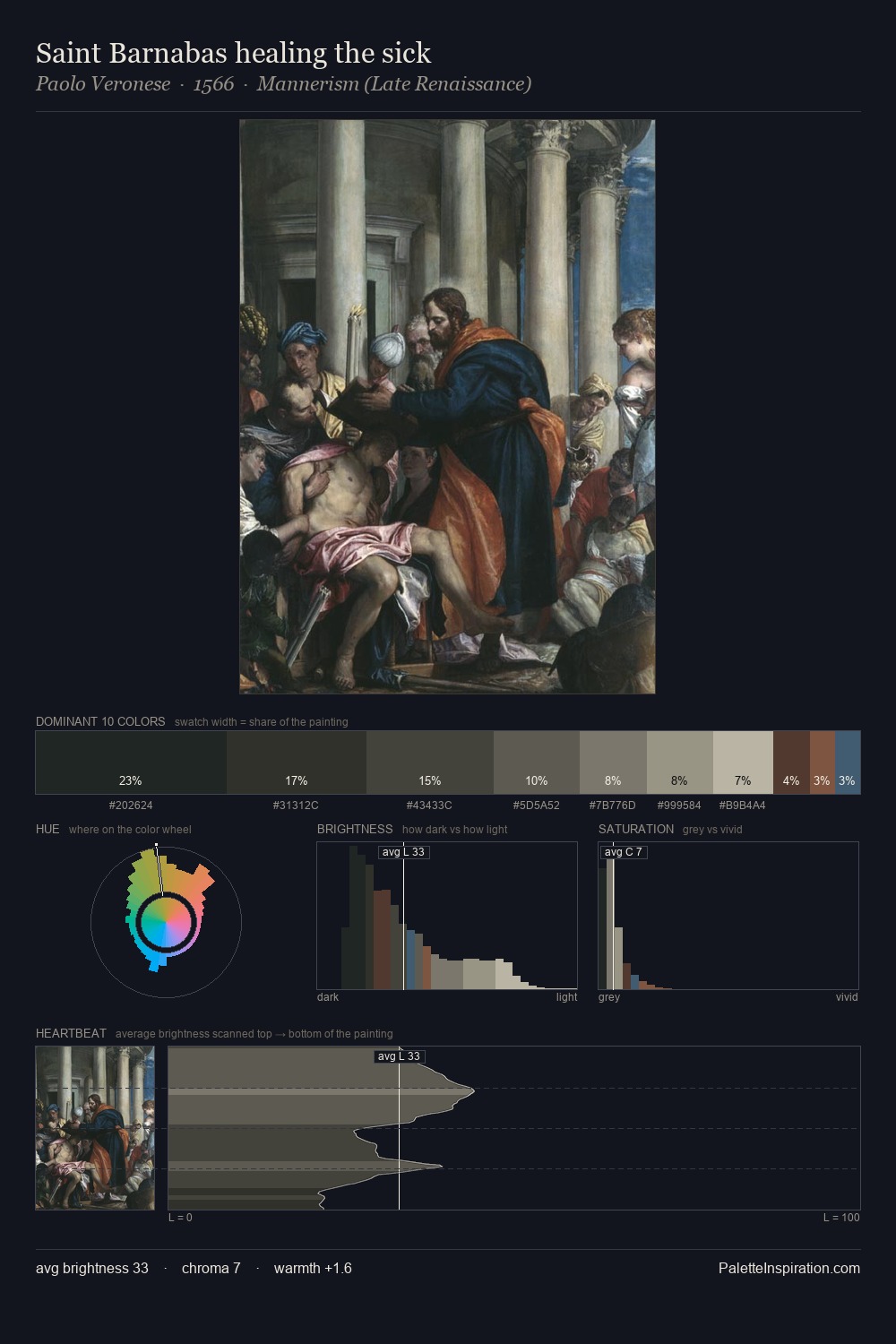This screenshot has width=896, height=1344.
Task: Open the main painting image
Action: pos(447,407)
